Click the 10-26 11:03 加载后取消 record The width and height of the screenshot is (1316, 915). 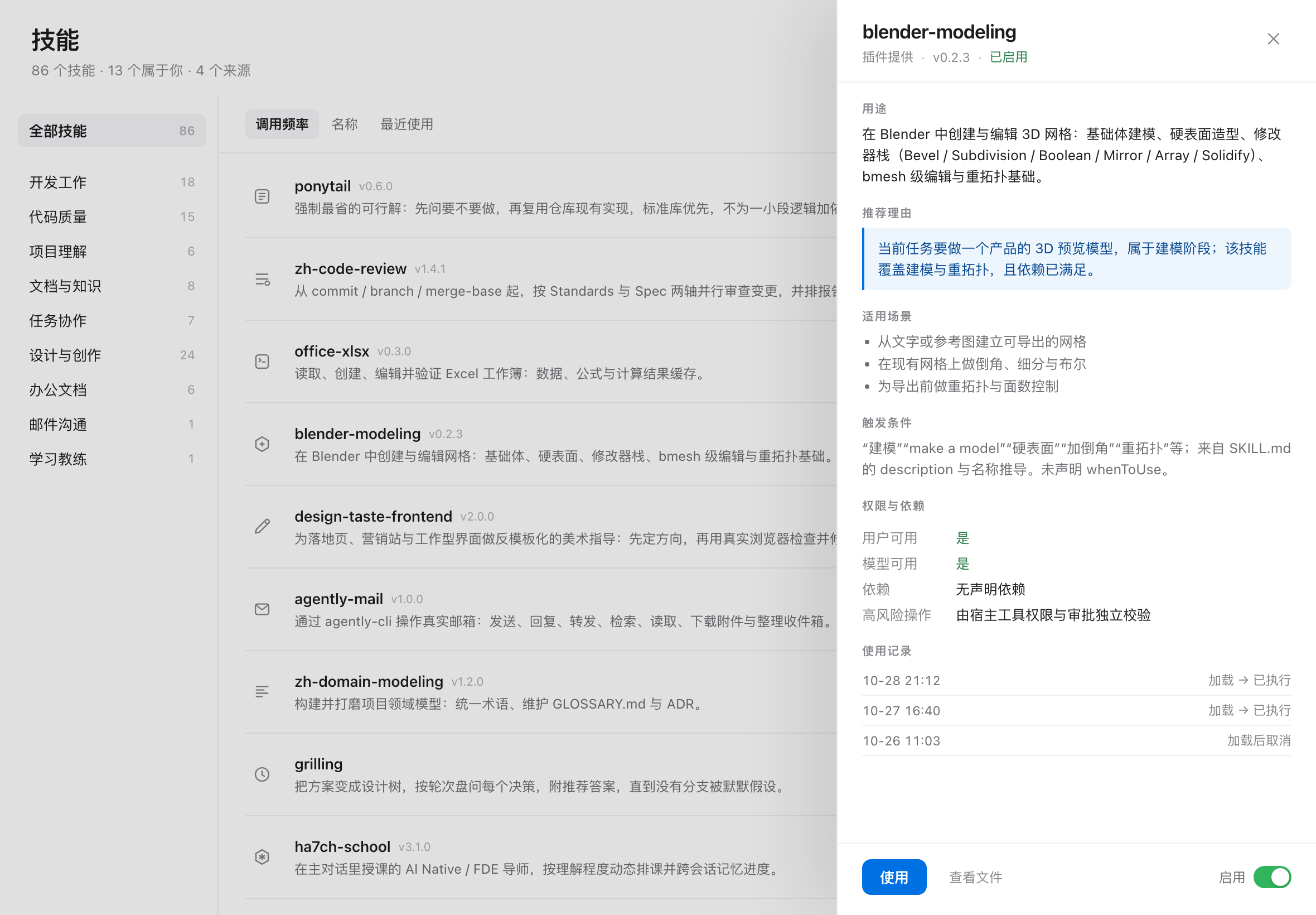coord(1077,741)
